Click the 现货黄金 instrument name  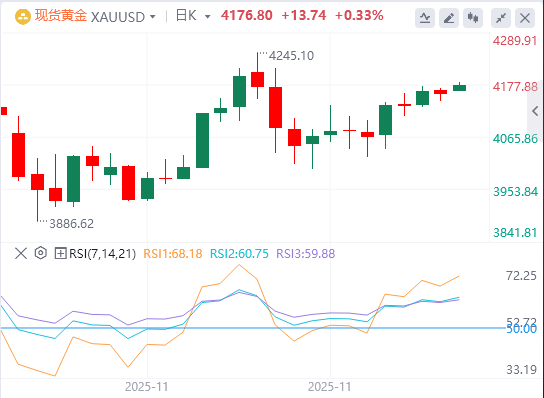[61, 16]
